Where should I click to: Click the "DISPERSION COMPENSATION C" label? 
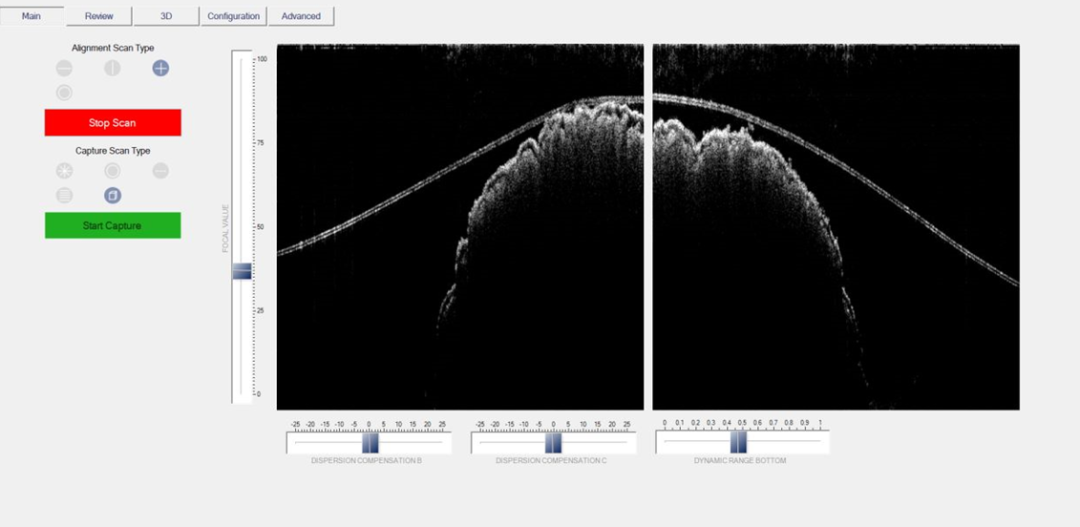551,460
